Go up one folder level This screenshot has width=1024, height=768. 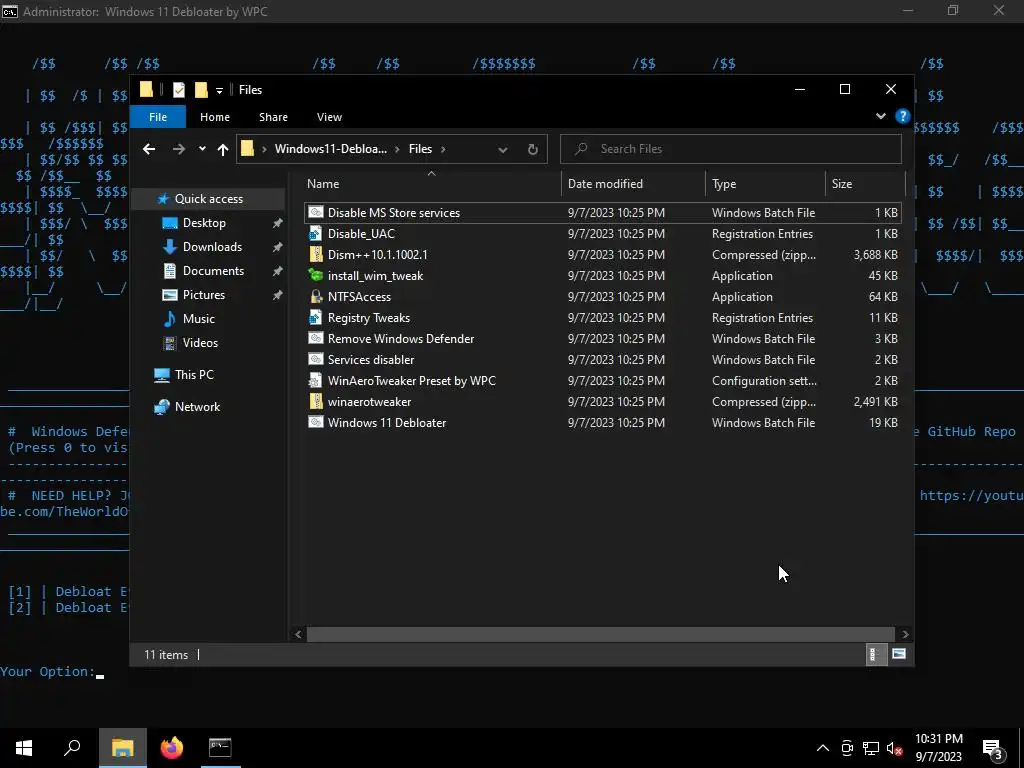click(223, 149)
